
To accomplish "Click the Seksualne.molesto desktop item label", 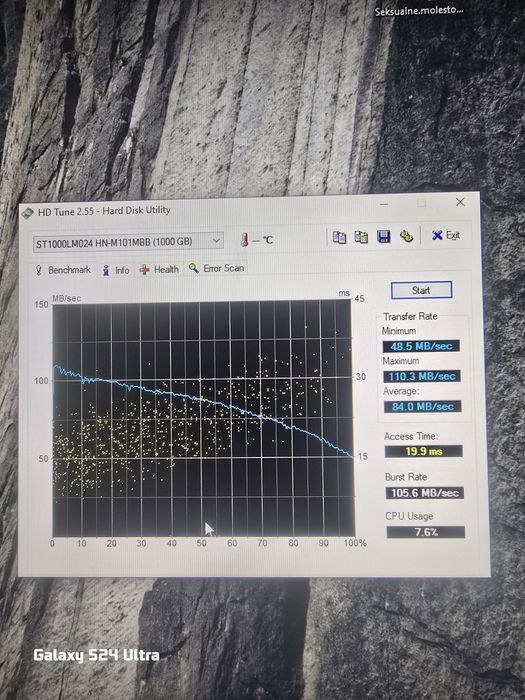I will [x=419, y=11].
